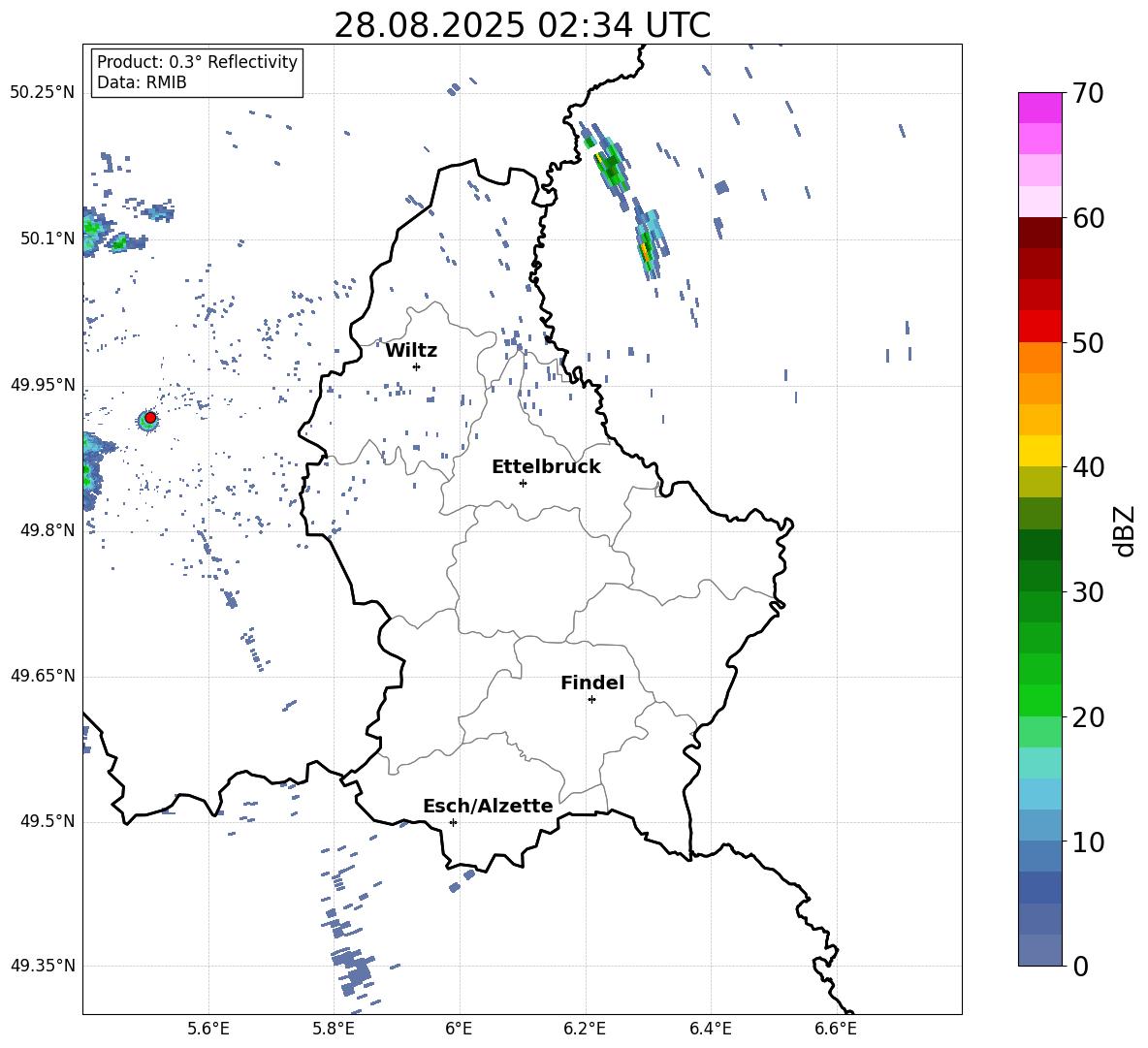Click the 49.35°N latitude label
1148x1048 pixels.
43,966
